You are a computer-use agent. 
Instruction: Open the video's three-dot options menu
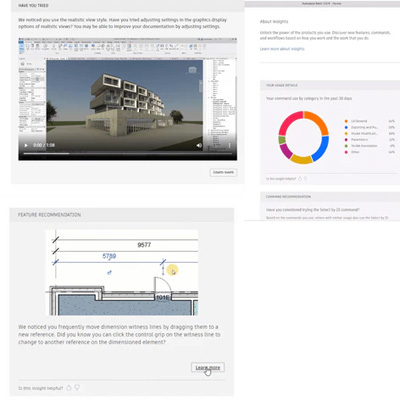click(229, 145)
